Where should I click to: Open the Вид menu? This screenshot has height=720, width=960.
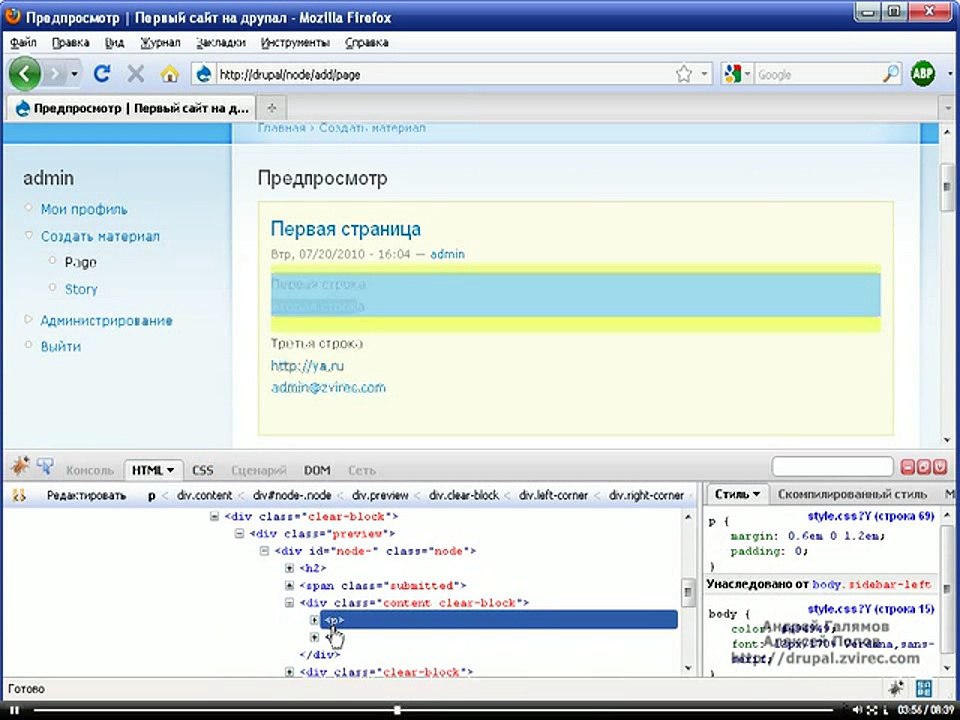[114, 42]
